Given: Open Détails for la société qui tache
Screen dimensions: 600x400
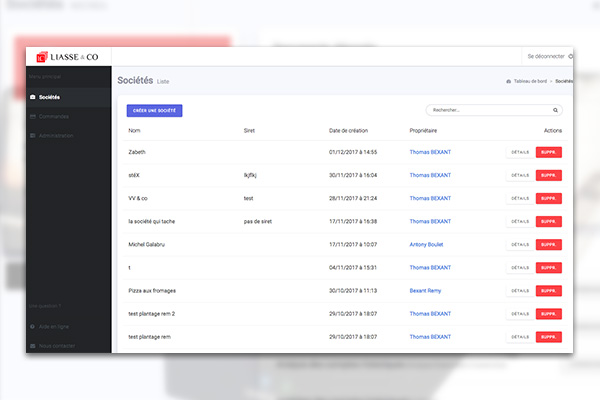Looking at the screenshot, I should [x=520, y=222].
